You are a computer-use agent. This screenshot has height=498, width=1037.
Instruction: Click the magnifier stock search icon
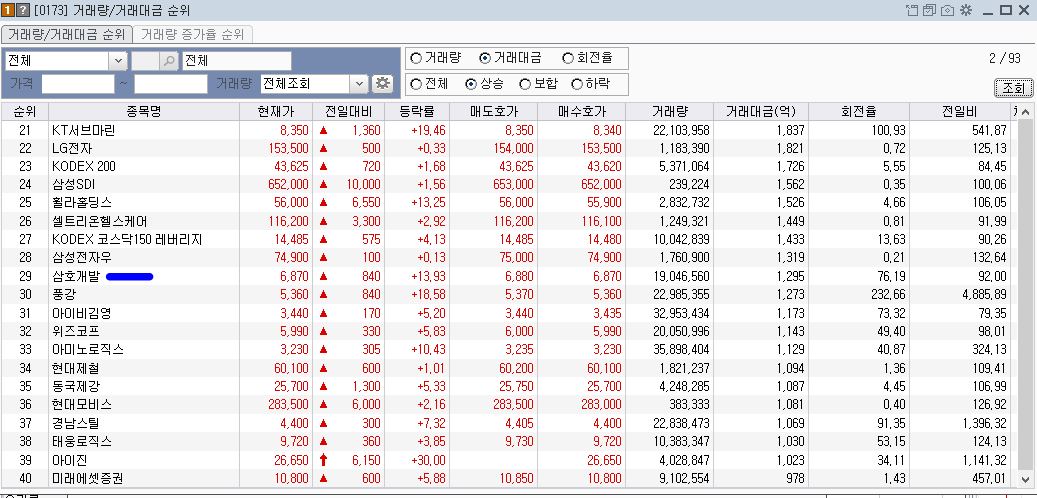click(169, 61)
